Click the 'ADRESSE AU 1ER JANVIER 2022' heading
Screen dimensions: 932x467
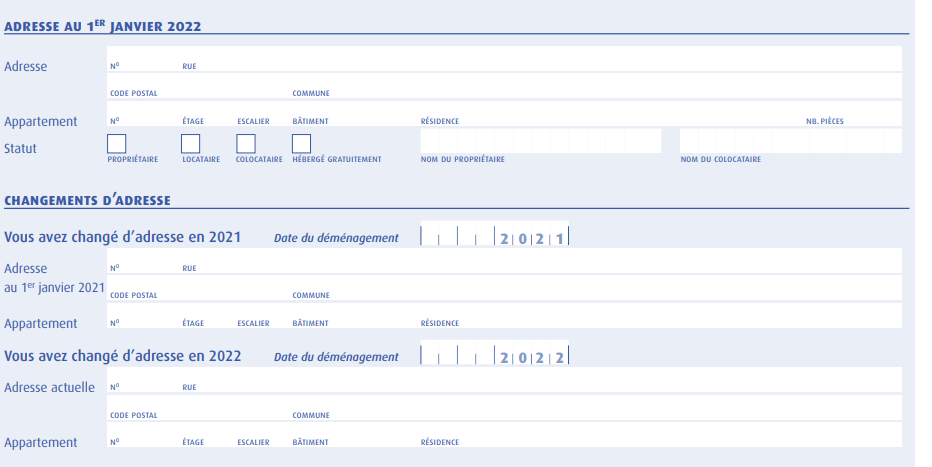point(103,26)
